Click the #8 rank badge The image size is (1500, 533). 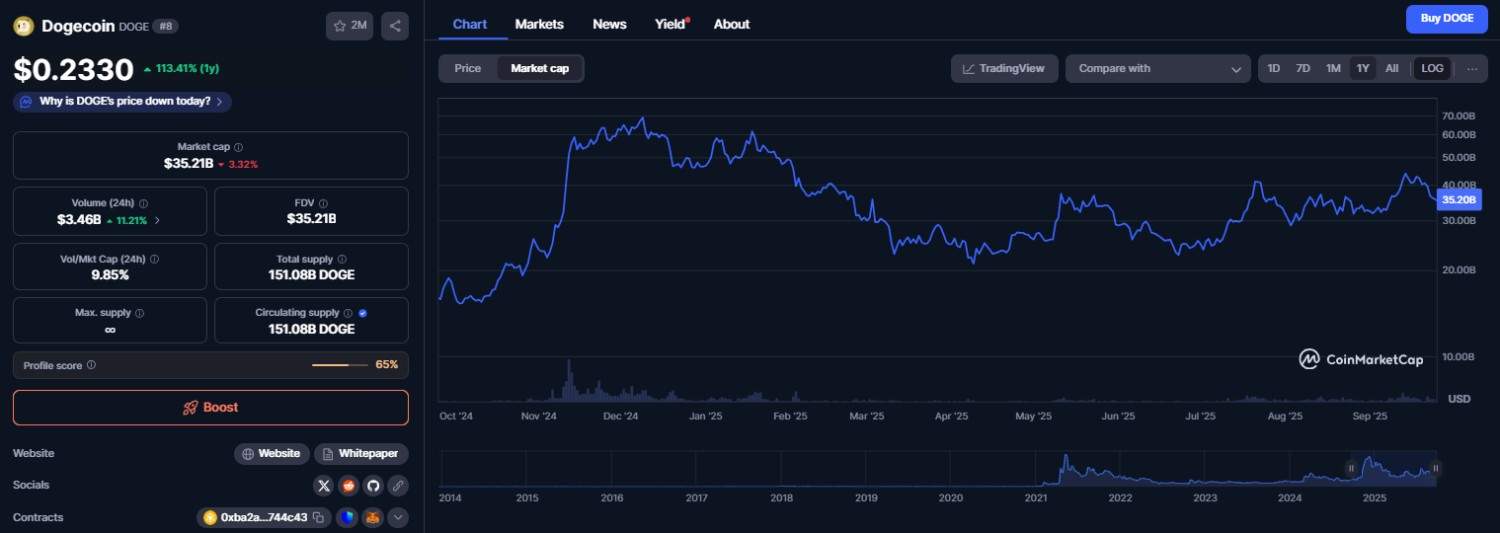tap(165, 26)
